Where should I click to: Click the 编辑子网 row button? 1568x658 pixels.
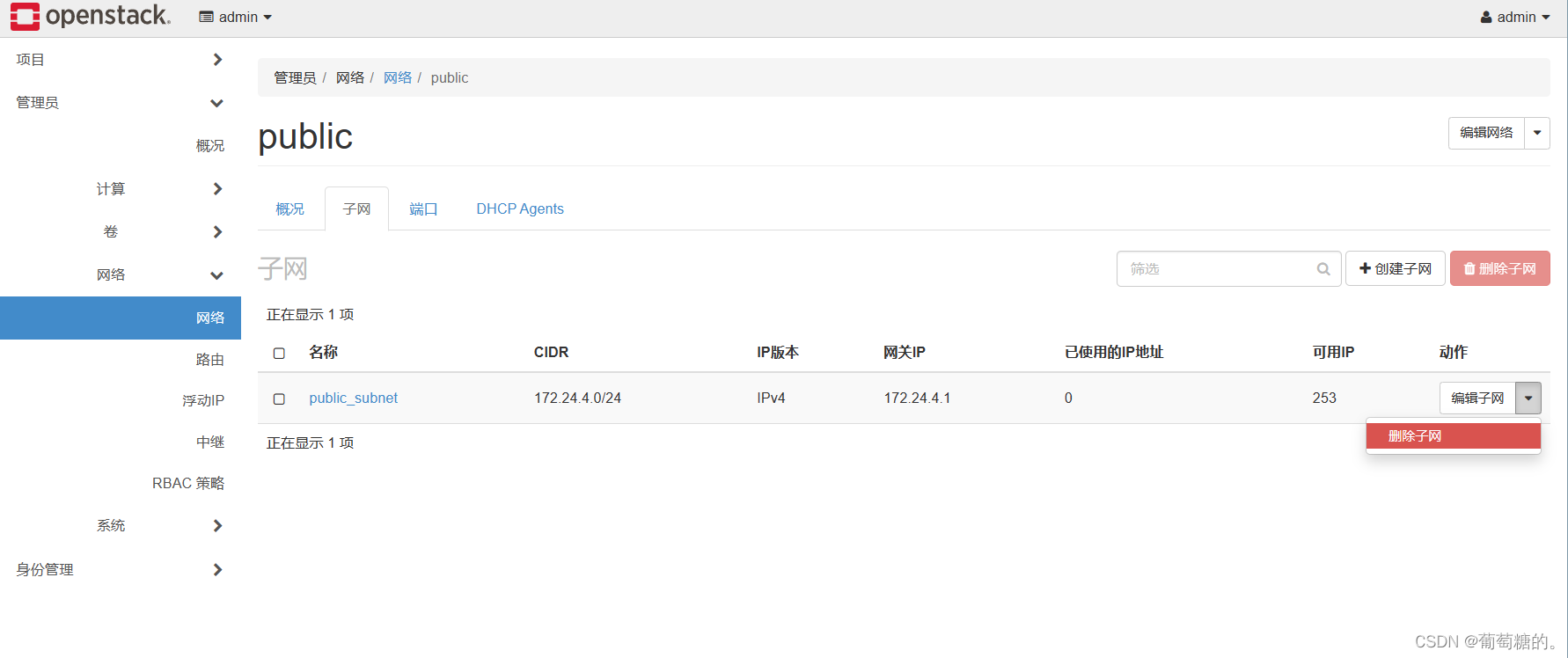pos(1477,398)
